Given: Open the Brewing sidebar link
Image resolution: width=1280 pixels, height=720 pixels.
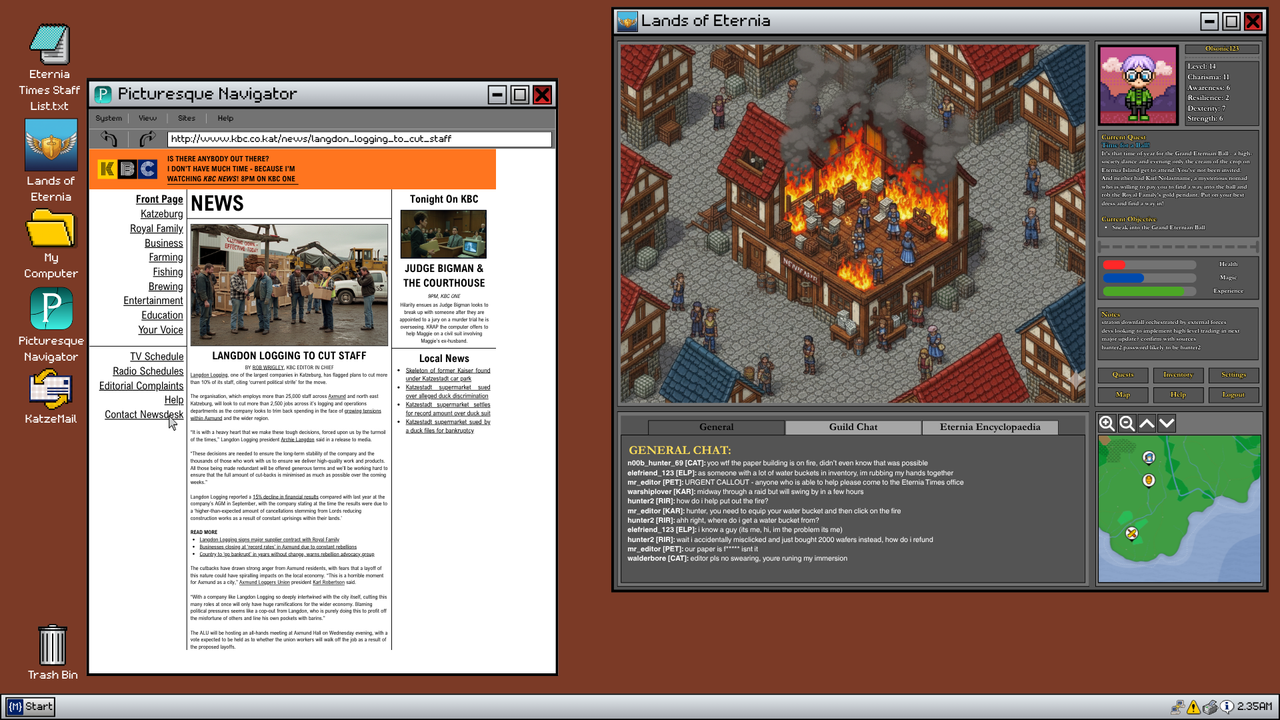Looking at the screenshot, I should tap(166, 286).
